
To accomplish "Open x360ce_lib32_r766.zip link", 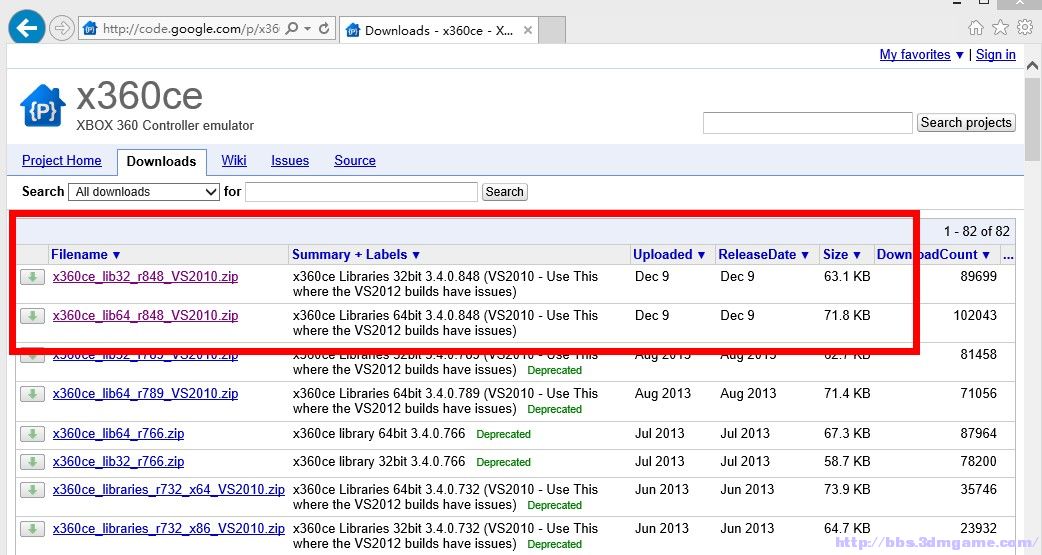I will click(118, 461).
